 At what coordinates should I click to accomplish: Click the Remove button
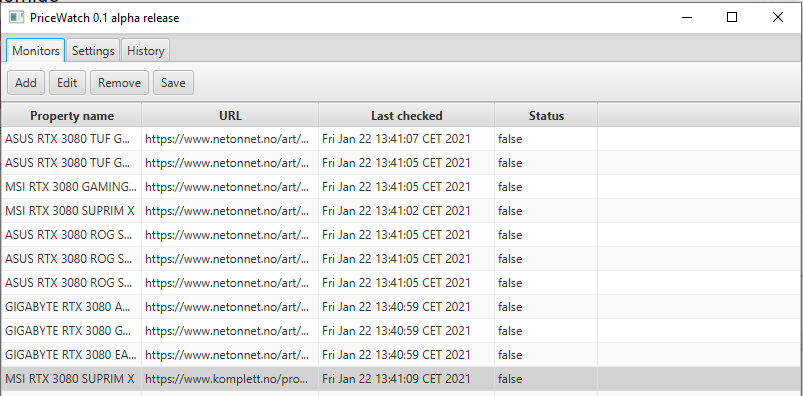tap(119, 82)
